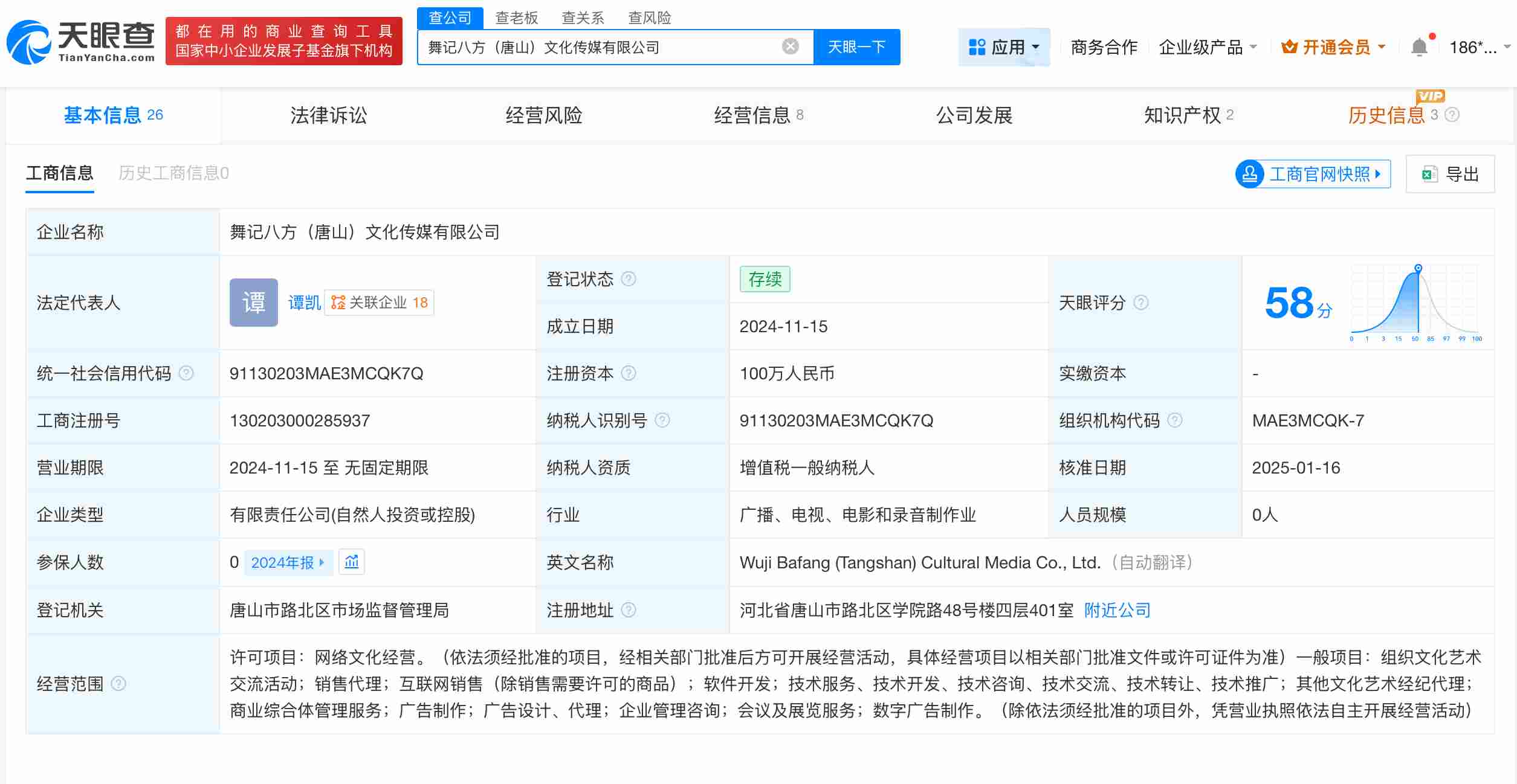Select the 查老板 menu item

click(516, 18)
